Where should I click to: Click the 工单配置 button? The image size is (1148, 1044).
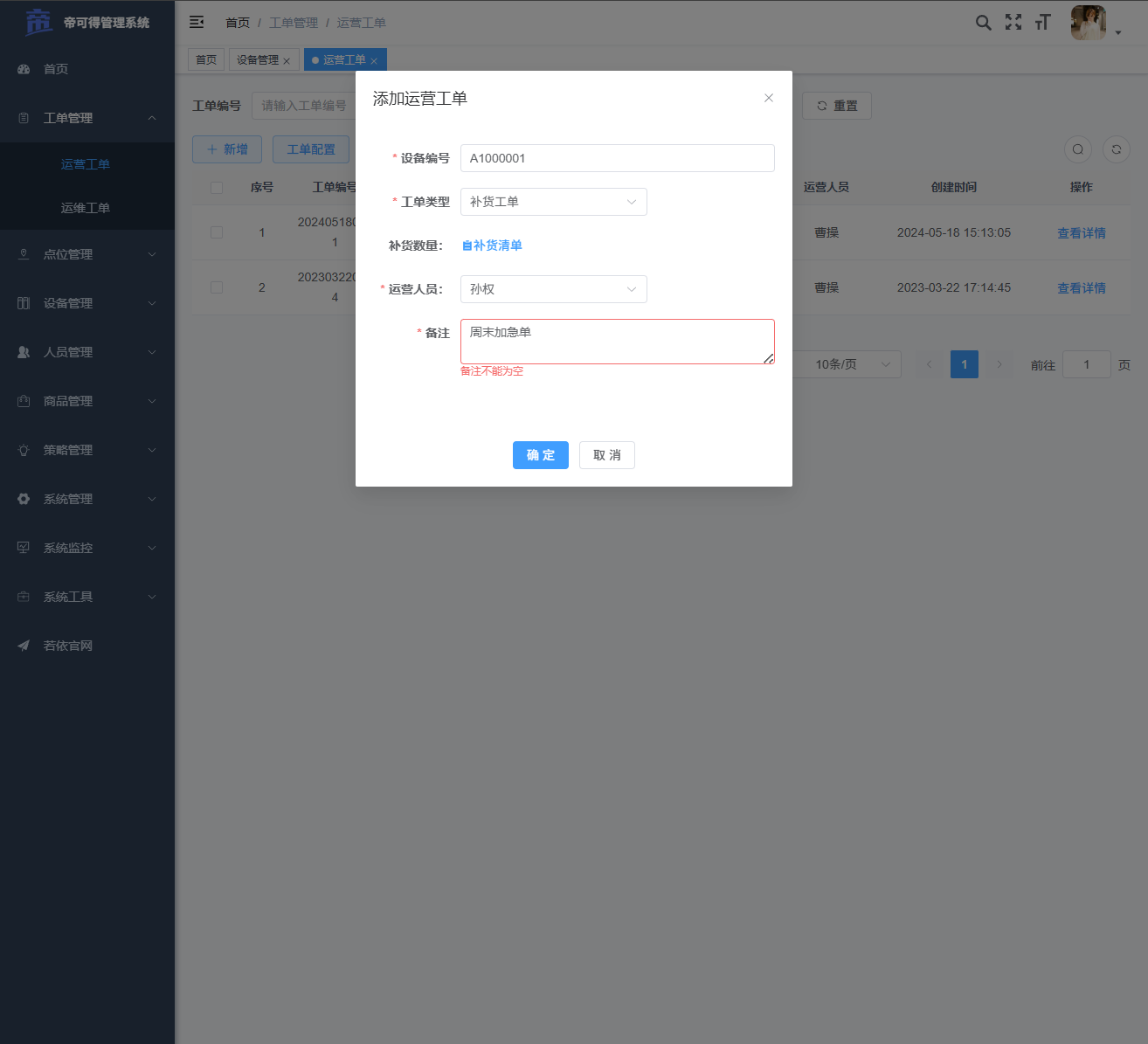(311, 149)
